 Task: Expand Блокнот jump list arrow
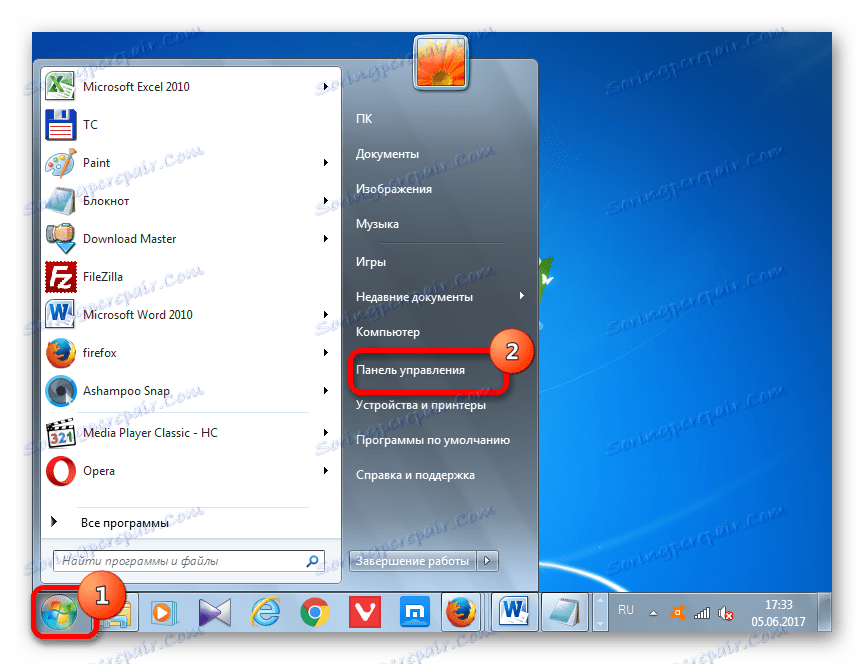(x=326, y=201)
